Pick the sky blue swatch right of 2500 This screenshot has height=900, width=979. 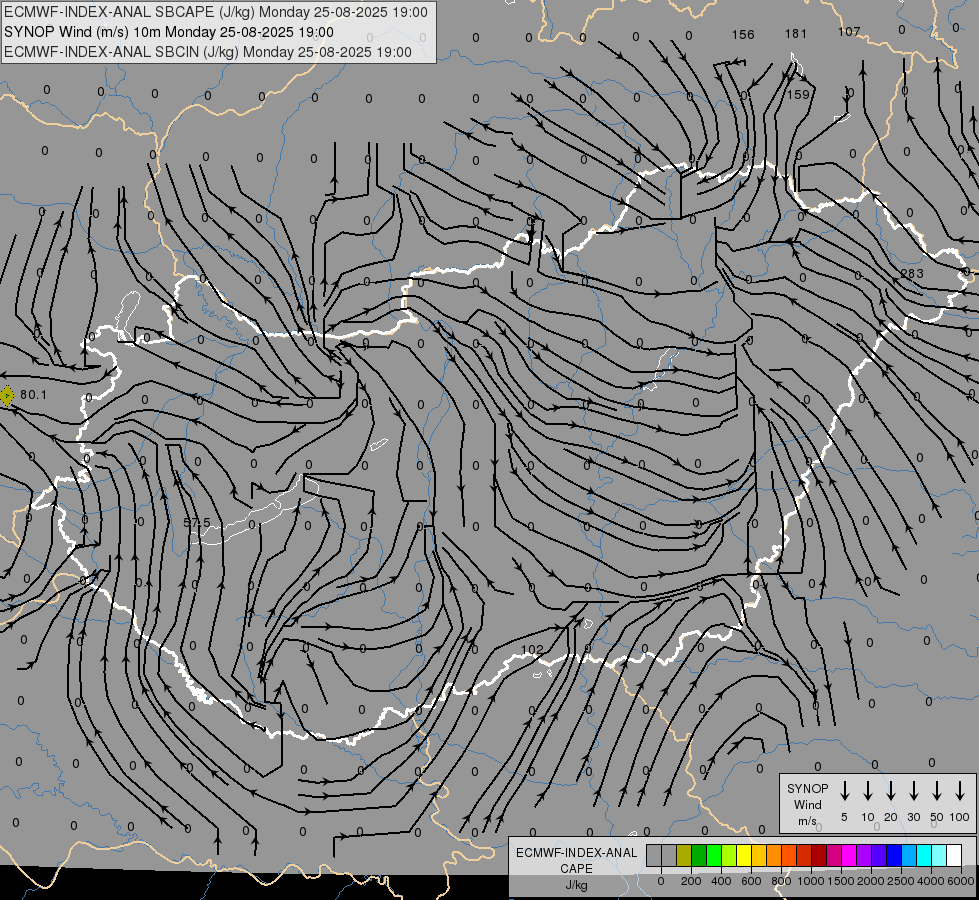pos(909,856)
